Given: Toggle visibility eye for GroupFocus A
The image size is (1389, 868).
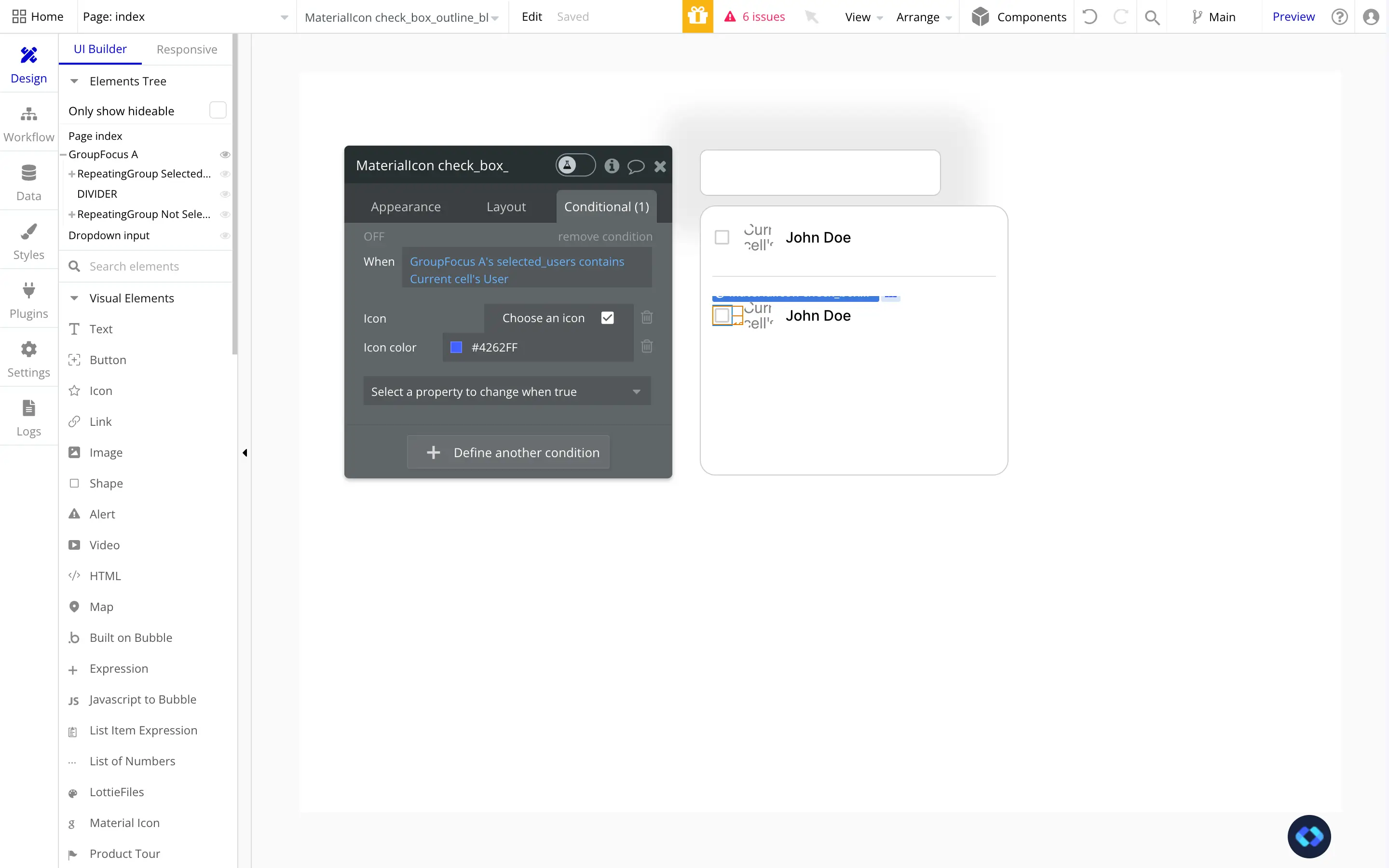Looking at the screenshot, I should click(x=225, y=154).
